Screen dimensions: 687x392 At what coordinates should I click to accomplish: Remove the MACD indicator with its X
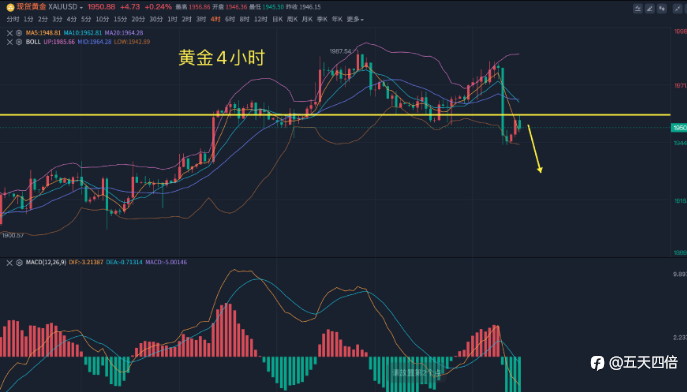click(10, 262)
